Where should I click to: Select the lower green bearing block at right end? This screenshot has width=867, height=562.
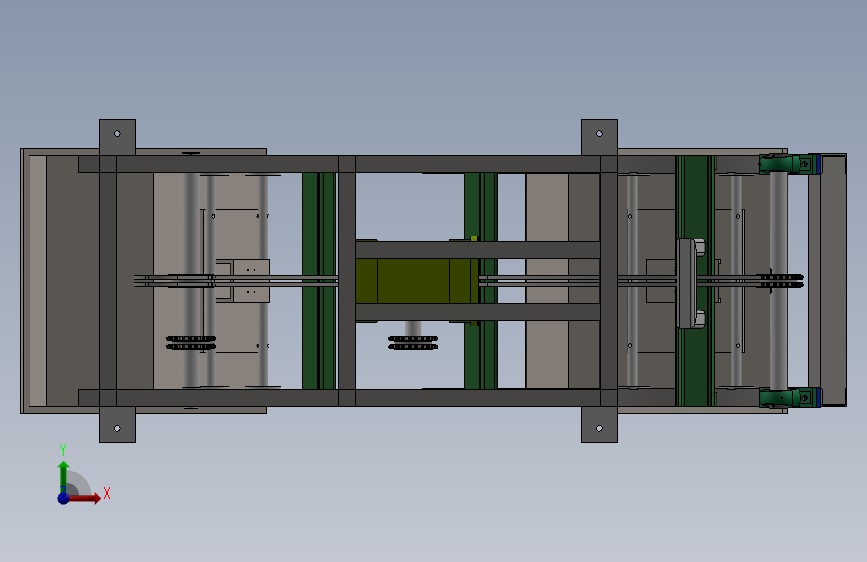(x=790, y=397)
